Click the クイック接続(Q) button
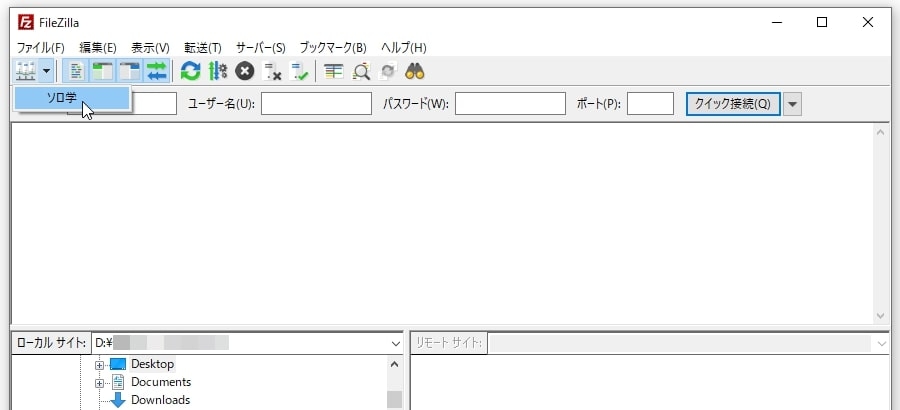 (x=732, y=104)
